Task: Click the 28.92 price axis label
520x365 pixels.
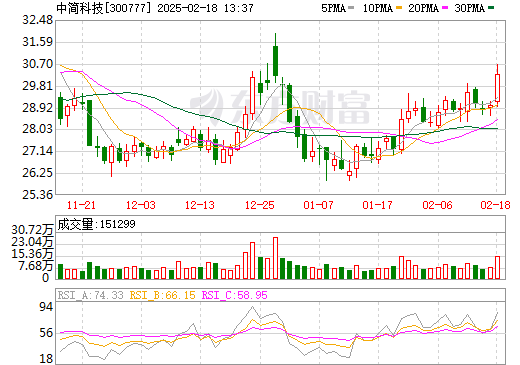Action: click(38, 108)
